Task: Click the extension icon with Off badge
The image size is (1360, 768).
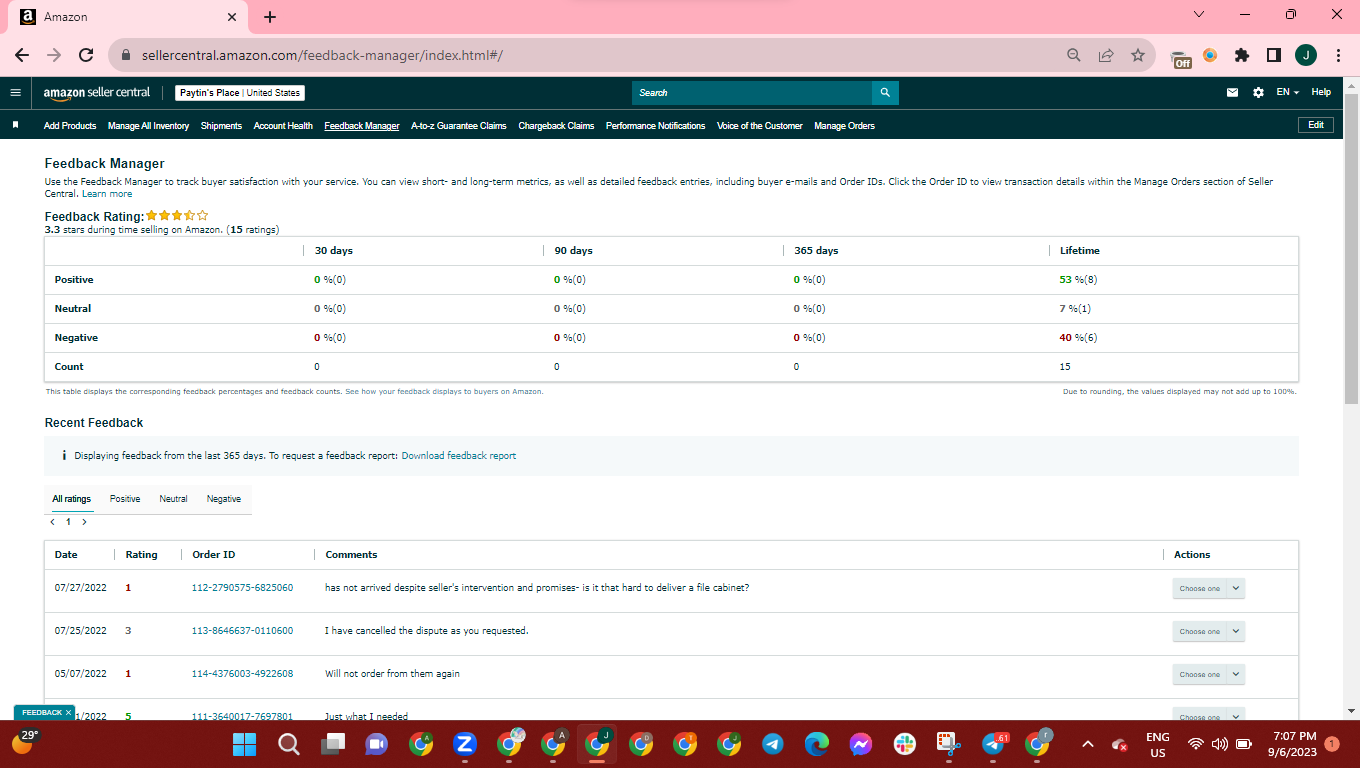Action: [1181, 57]
